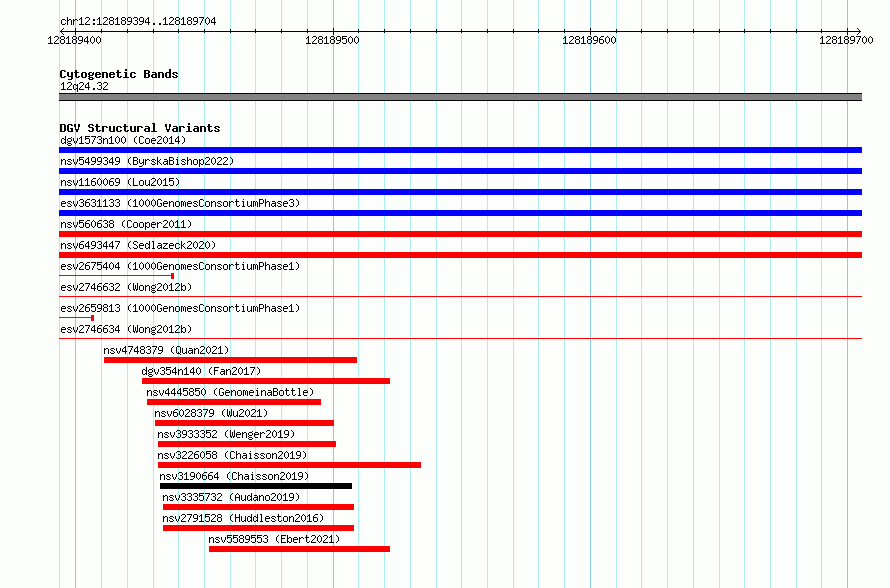Click the thin red line under esv2746634

[x=460, y=338]
